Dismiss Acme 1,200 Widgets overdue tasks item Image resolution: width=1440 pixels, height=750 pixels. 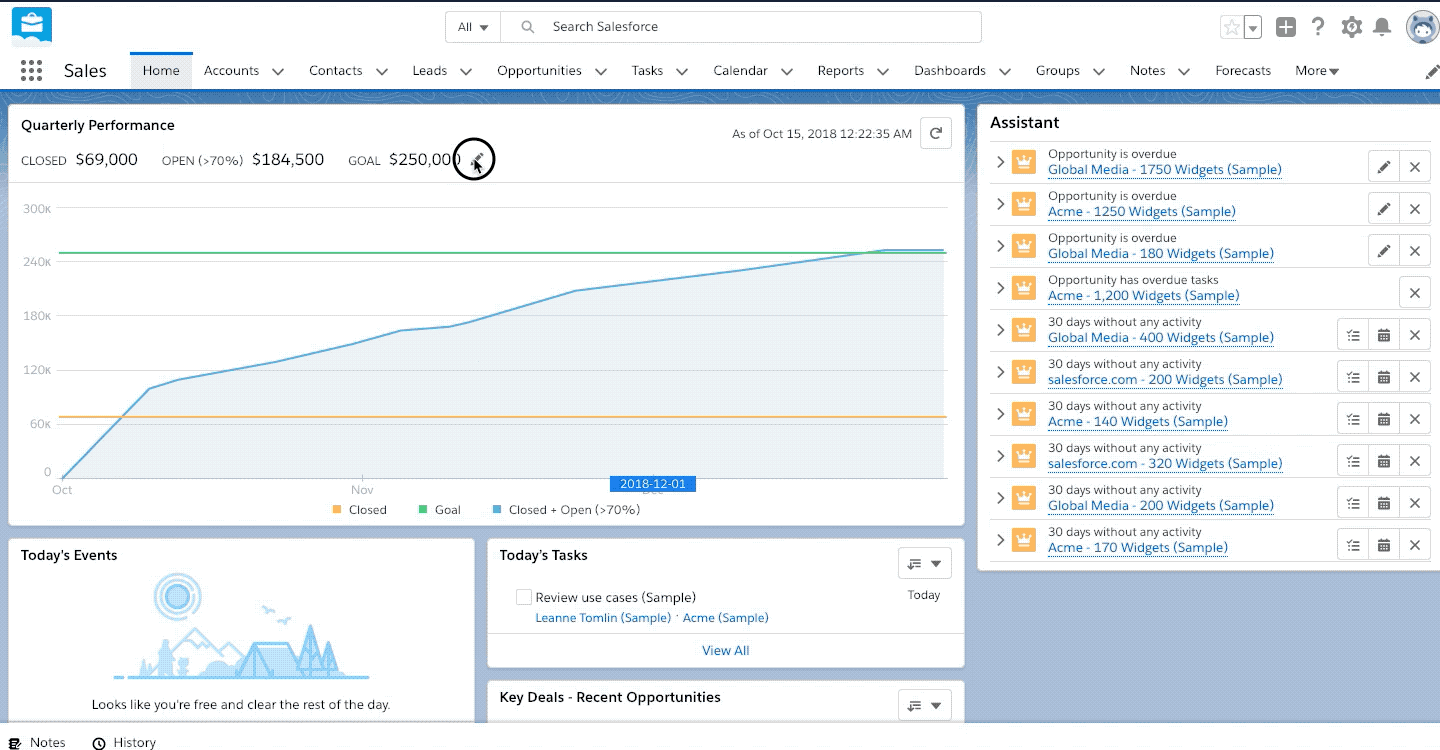(1415, 294)
